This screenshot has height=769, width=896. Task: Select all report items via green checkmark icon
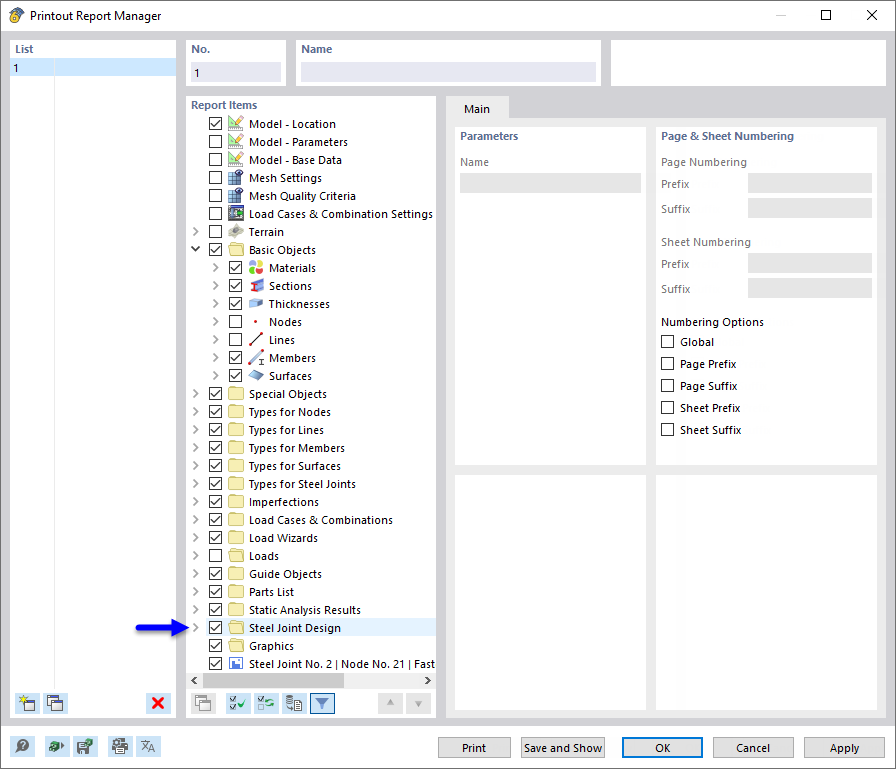(x=237, y=703)
